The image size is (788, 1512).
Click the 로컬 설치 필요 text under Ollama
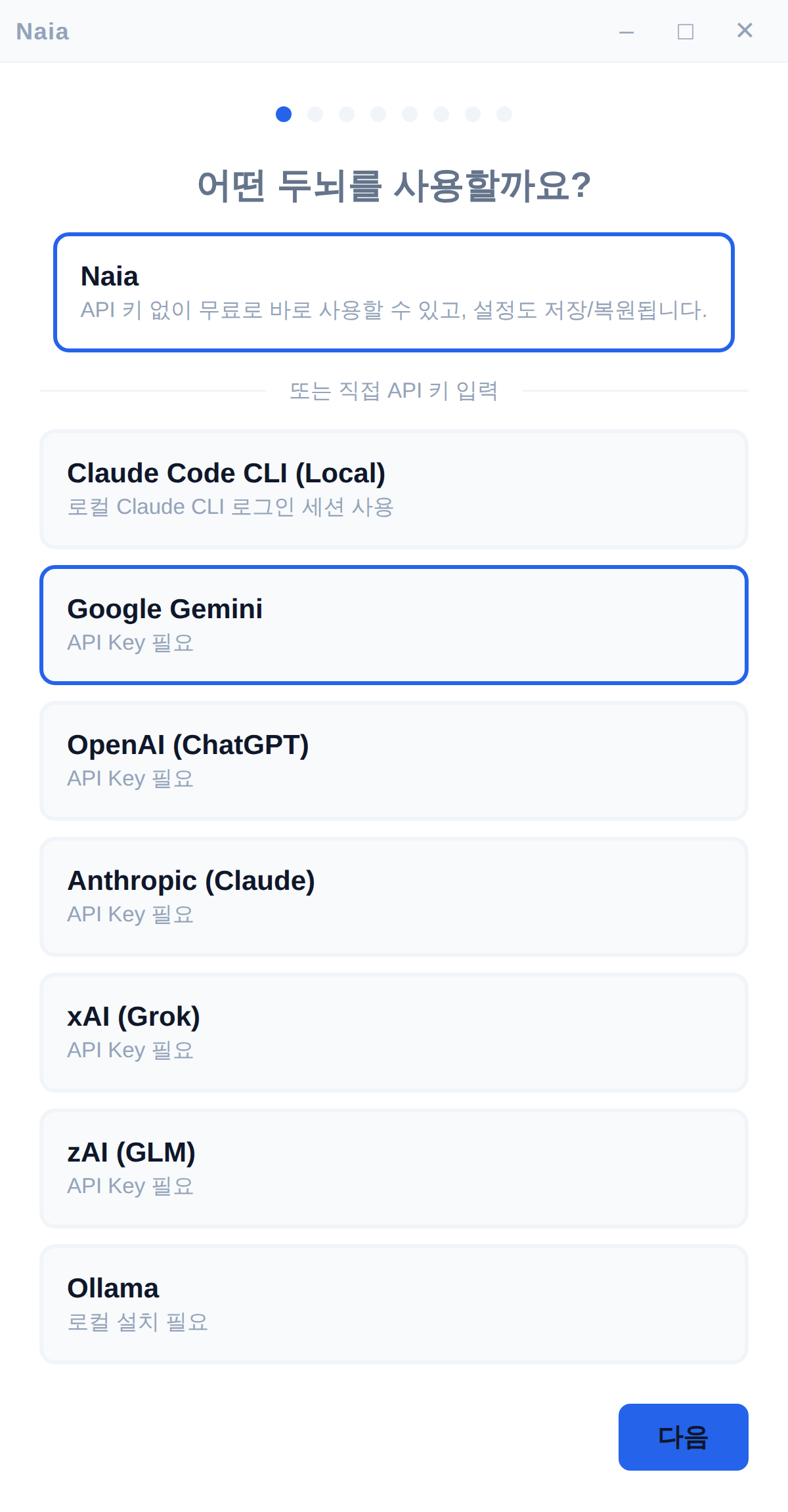click(x=139, y=1321)
